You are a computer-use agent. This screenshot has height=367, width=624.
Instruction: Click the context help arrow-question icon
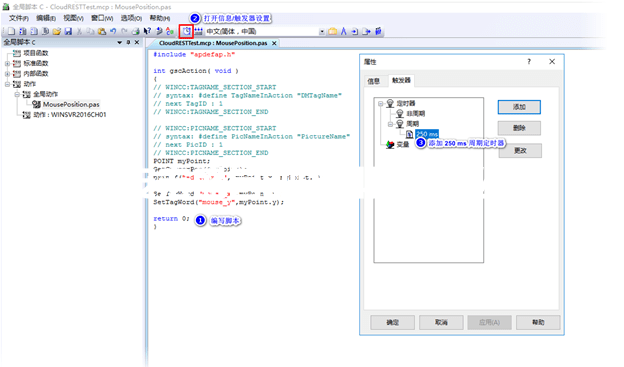[147, 31]
